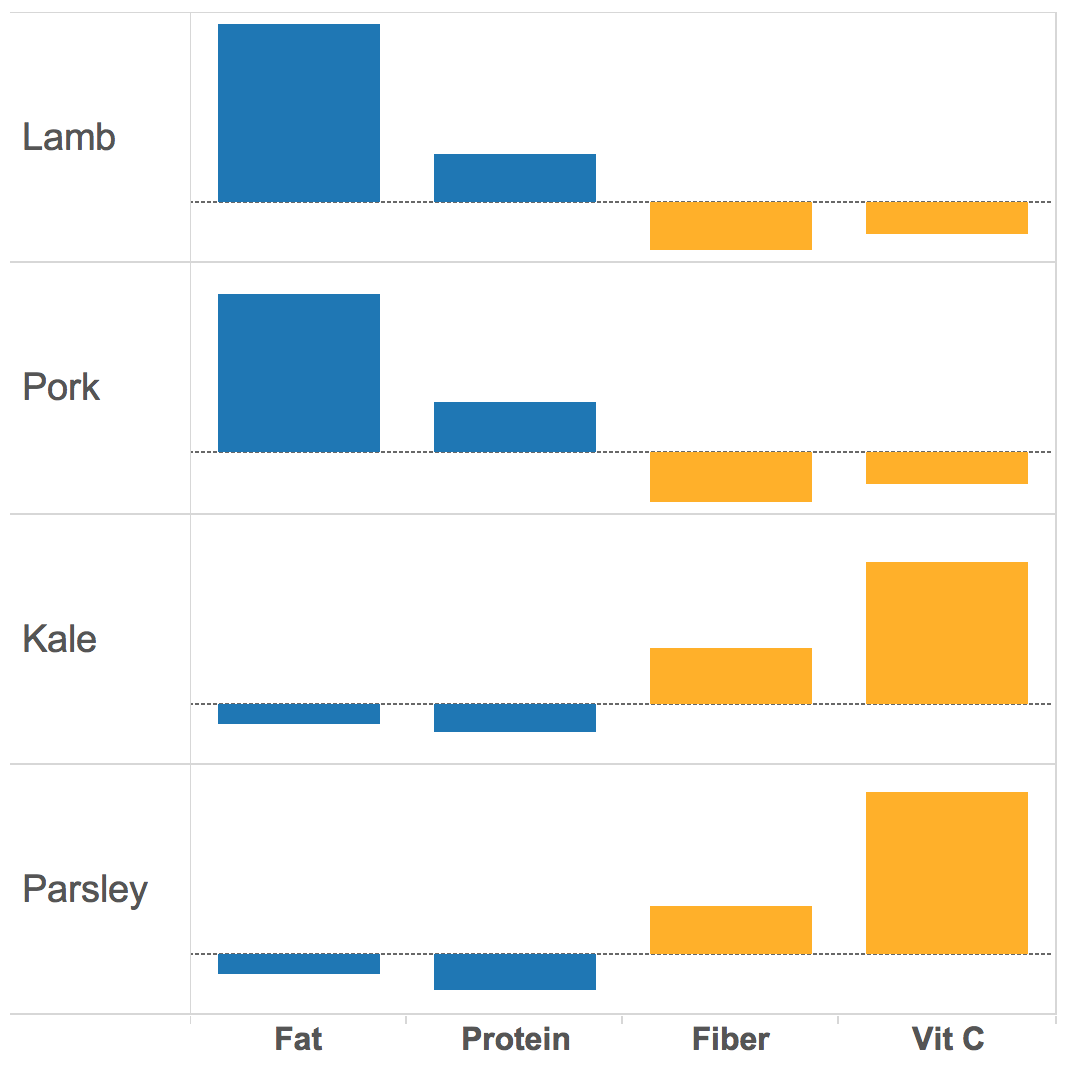The width and height of the screenshot is (1068, 1070).
Task: Select the Pork Protein bar
Action: pyautogui.click(x=514, y=427)
